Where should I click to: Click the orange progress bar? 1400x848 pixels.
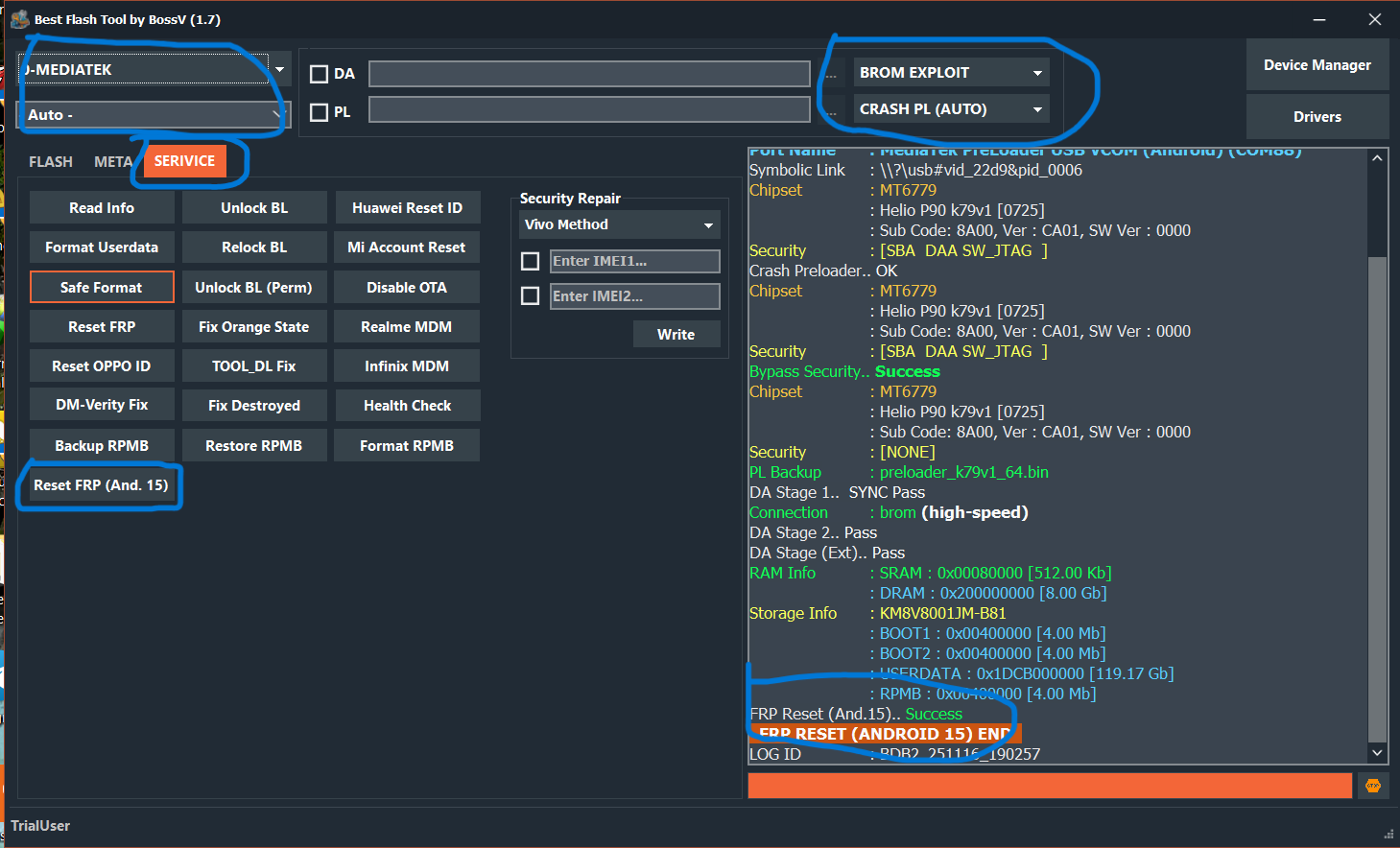1049,786
